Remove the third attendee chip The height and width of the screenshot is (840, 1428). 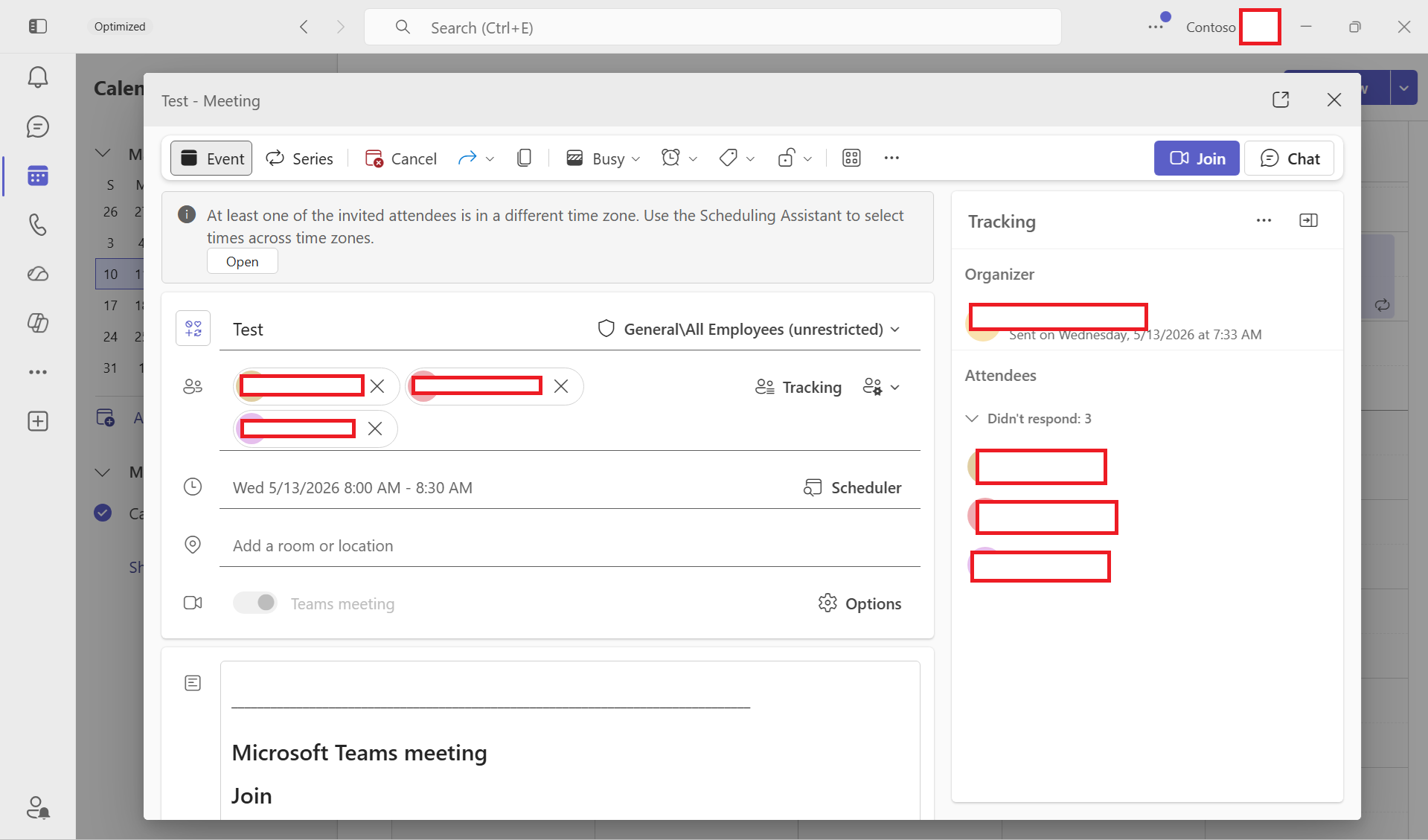pos(375,429)
